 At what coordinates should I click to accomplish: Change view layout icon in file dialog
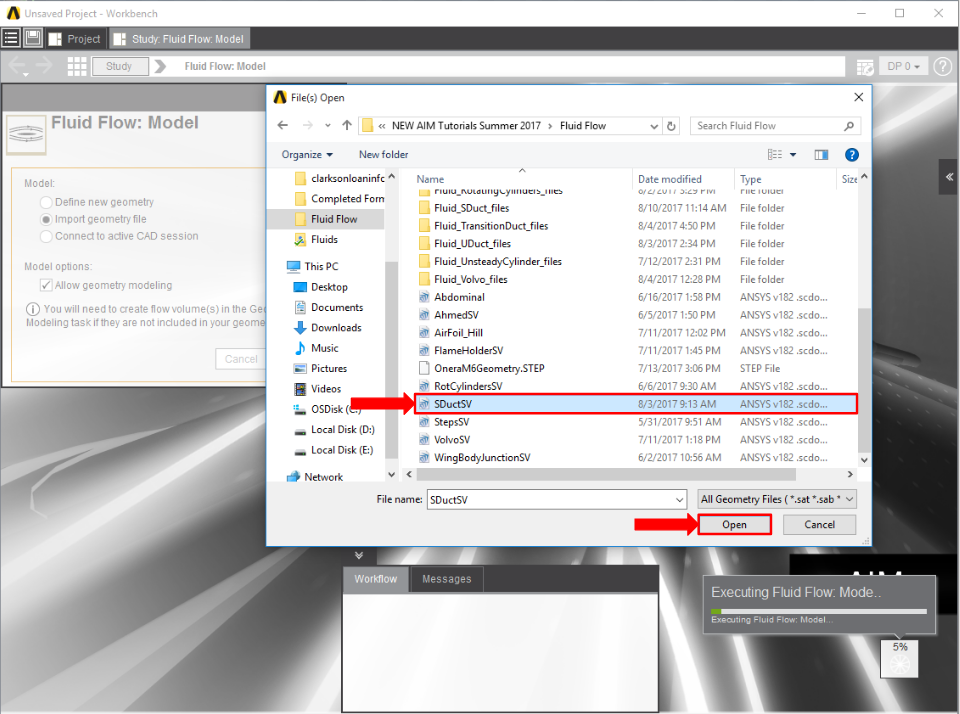(774, 154)
